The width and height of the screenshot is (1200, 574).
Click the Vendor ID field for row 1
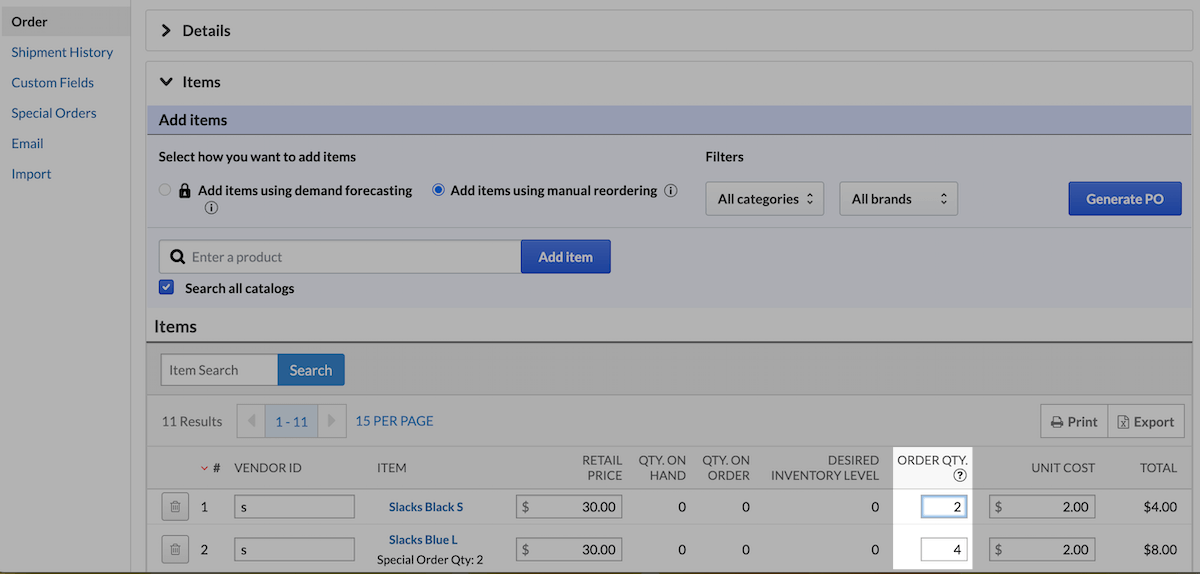(295, 507)
